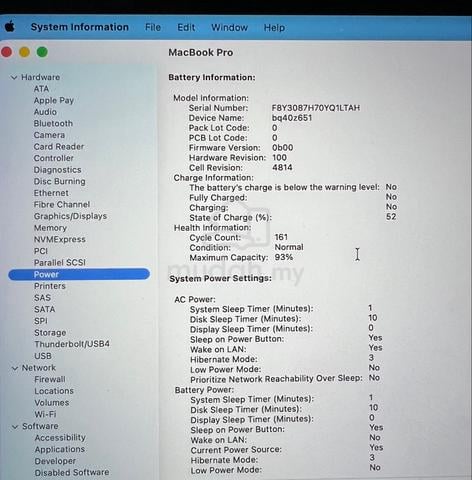Open the Apple menu

(x=10, y=27)
